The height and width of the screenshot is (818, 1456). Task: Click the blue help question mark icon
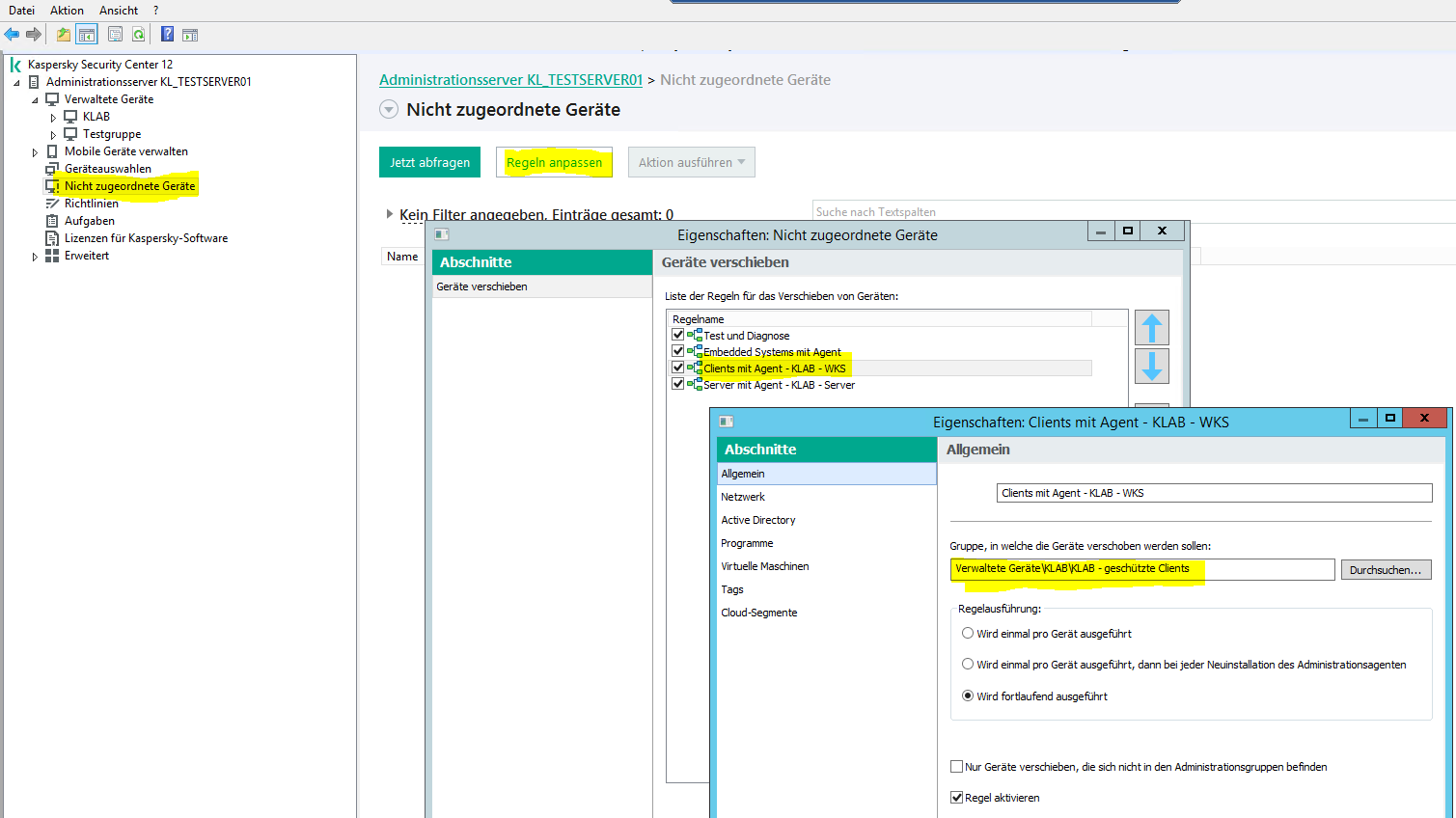[167, 35]
